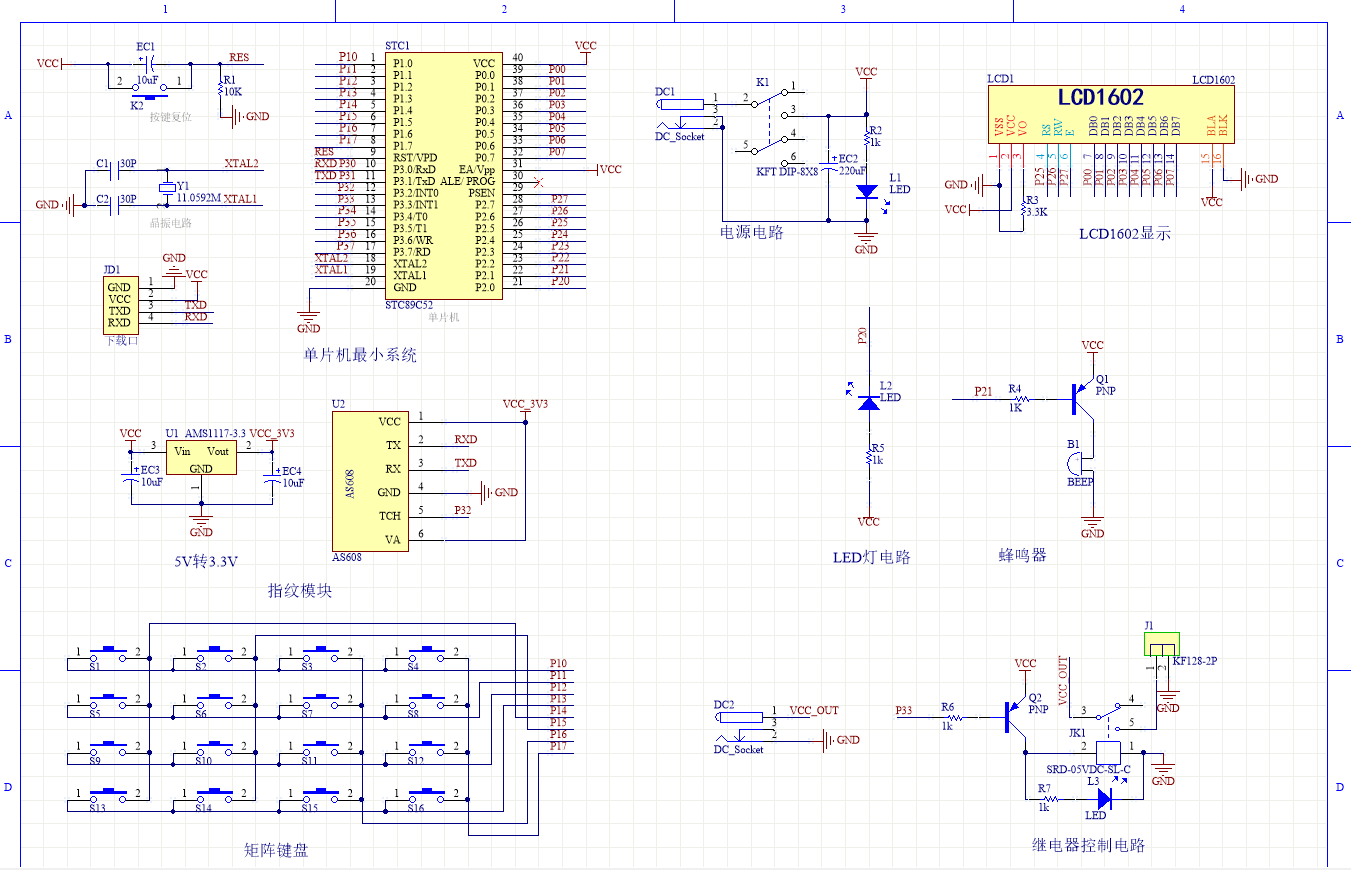Select capacitor EC1 10uF
Image resolution: width=1351 pixels, height=870 pixels.
coord(148,63)
